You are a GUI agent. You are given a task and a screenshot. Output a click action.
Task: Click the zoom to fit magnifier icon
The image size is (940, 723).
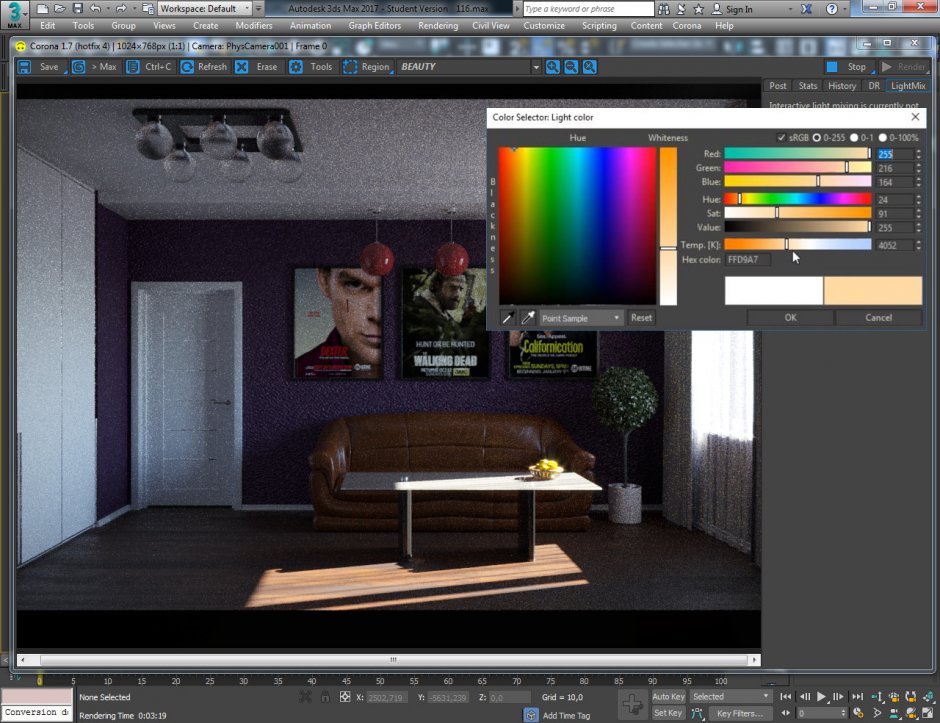[590, 67]
